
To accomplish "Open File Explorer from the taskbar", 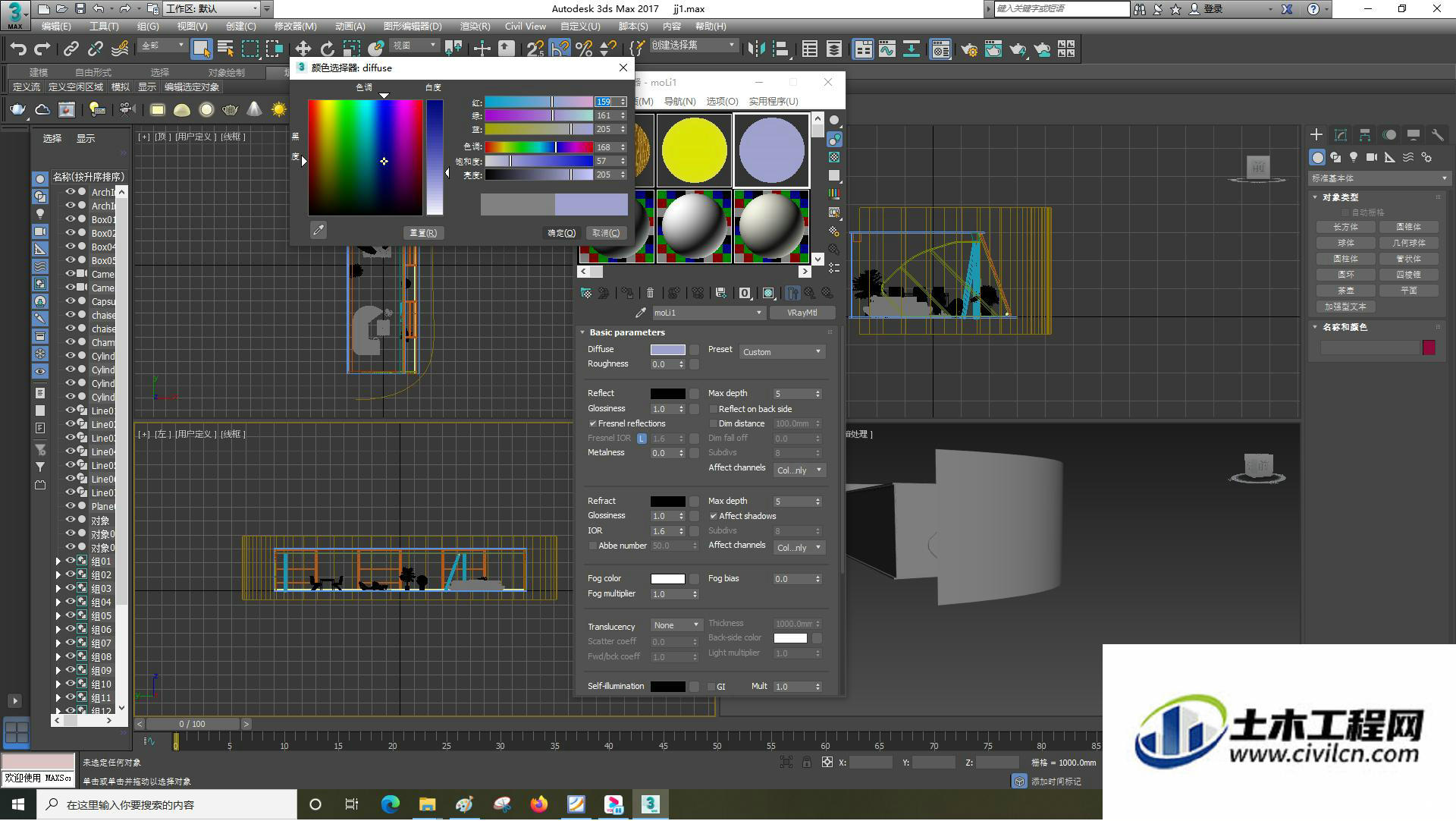I will [x=427, y=804].
